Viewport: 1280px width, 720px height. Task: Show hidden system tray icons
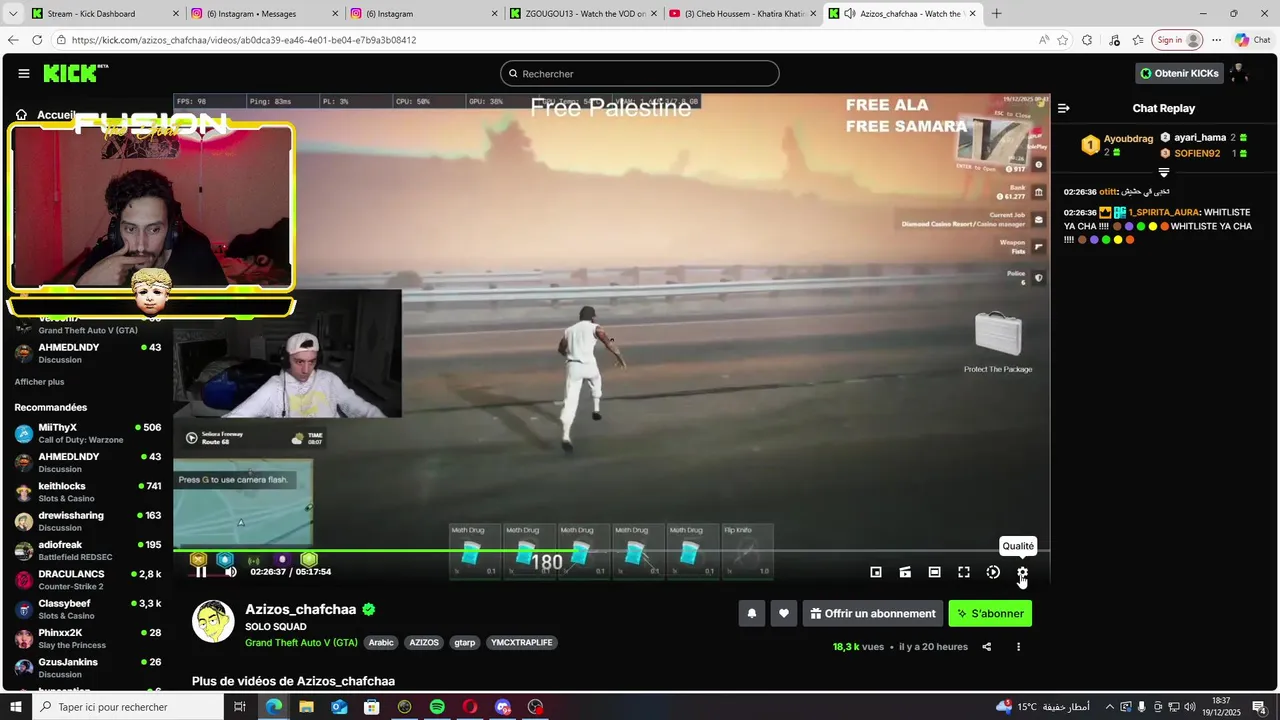point(1109,707)
